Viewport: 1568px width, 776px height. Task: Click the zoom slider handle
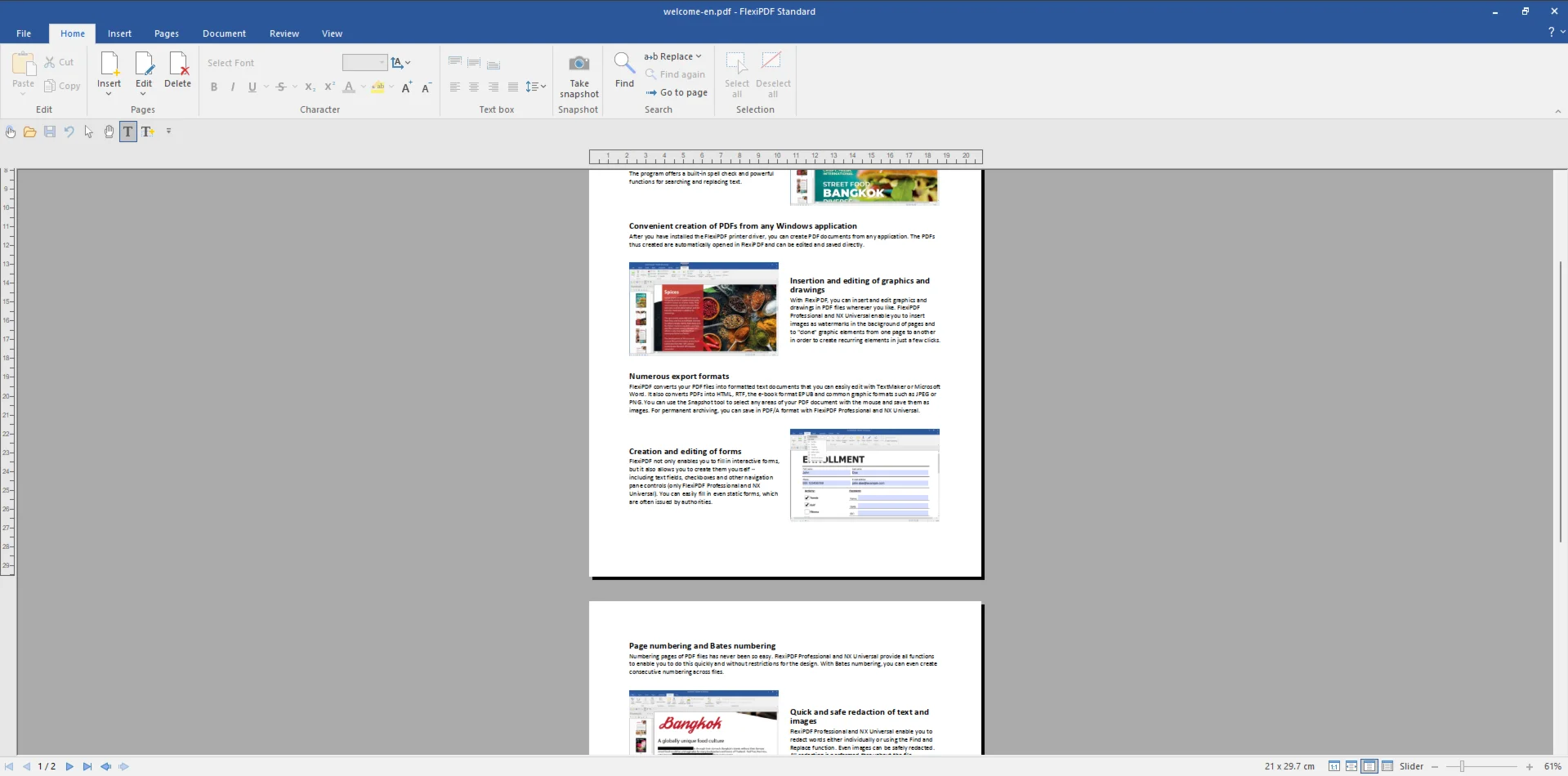pos(1462,766)
